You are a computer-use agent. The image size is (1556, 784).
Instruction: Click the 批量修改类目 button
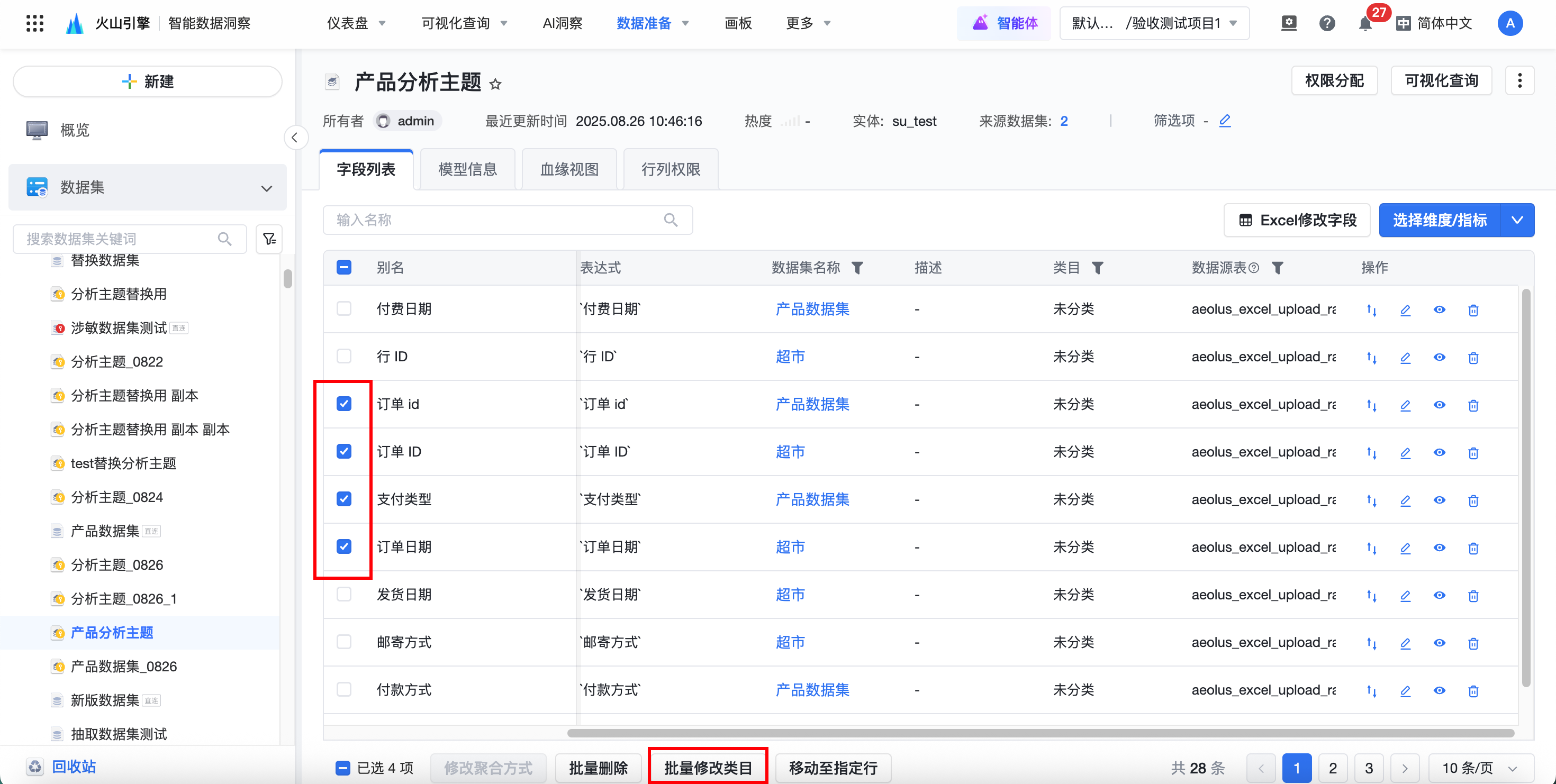(x=707, y=768)
